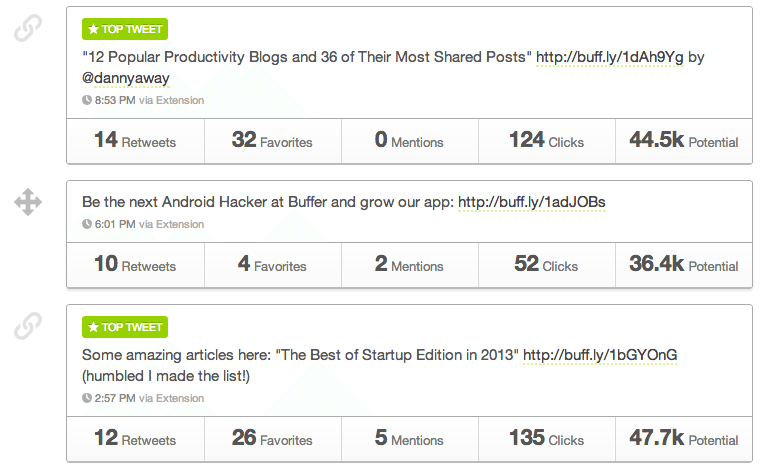Image resolution: width=762 pixels, height=469 pixels.
Task: Select the 44.5k Potential stat
Action: coord(684,141)
